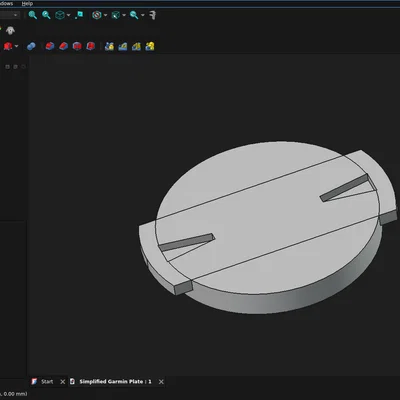Close the Start tab
Image resolution: width=400 pixels, height=400 pixels.
point(62,382)
